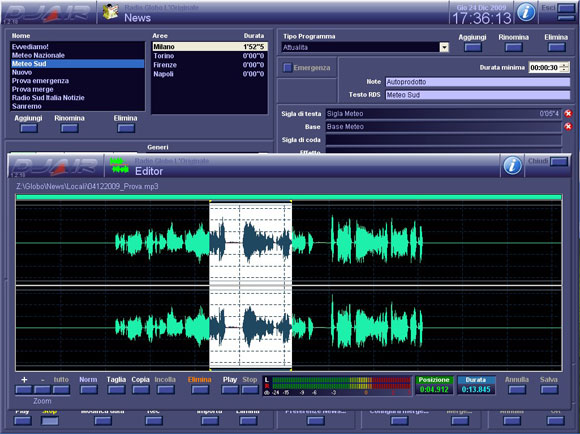Zoom out with the - button
580x434 pixels.
coord(43,389)
